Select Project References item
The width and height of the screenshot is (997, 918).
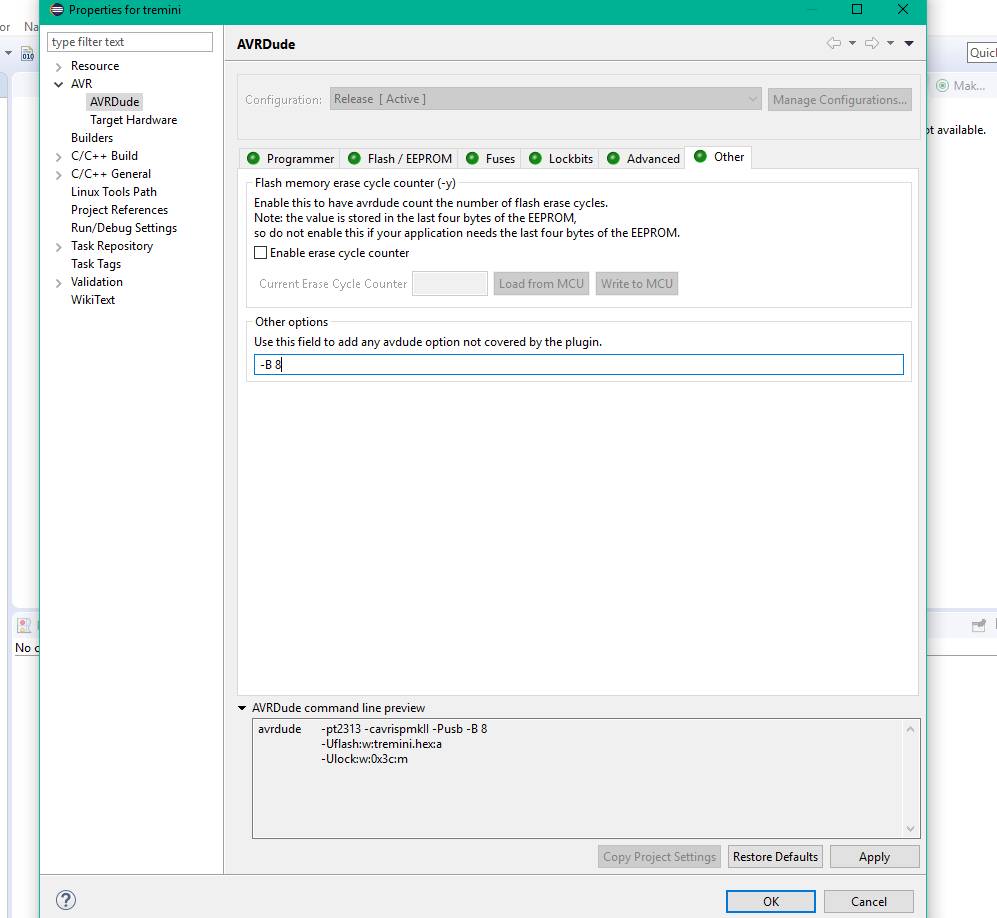point(120,210)
